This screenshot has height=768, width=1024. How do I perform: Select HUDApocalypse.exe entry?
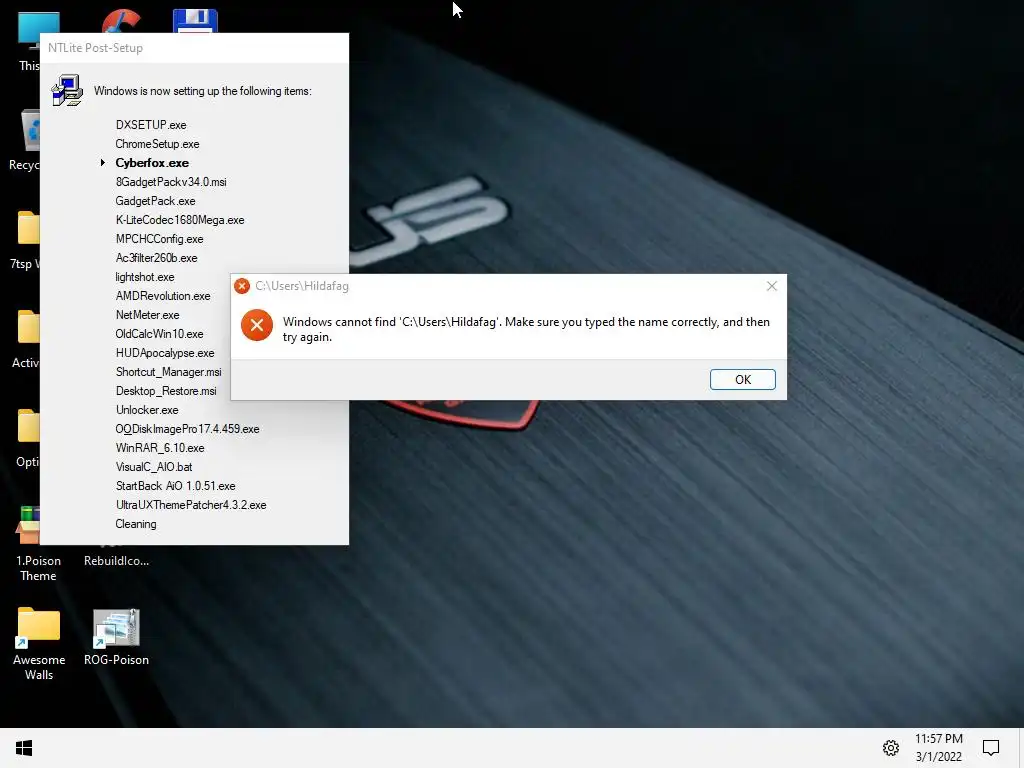pos(165,353)
